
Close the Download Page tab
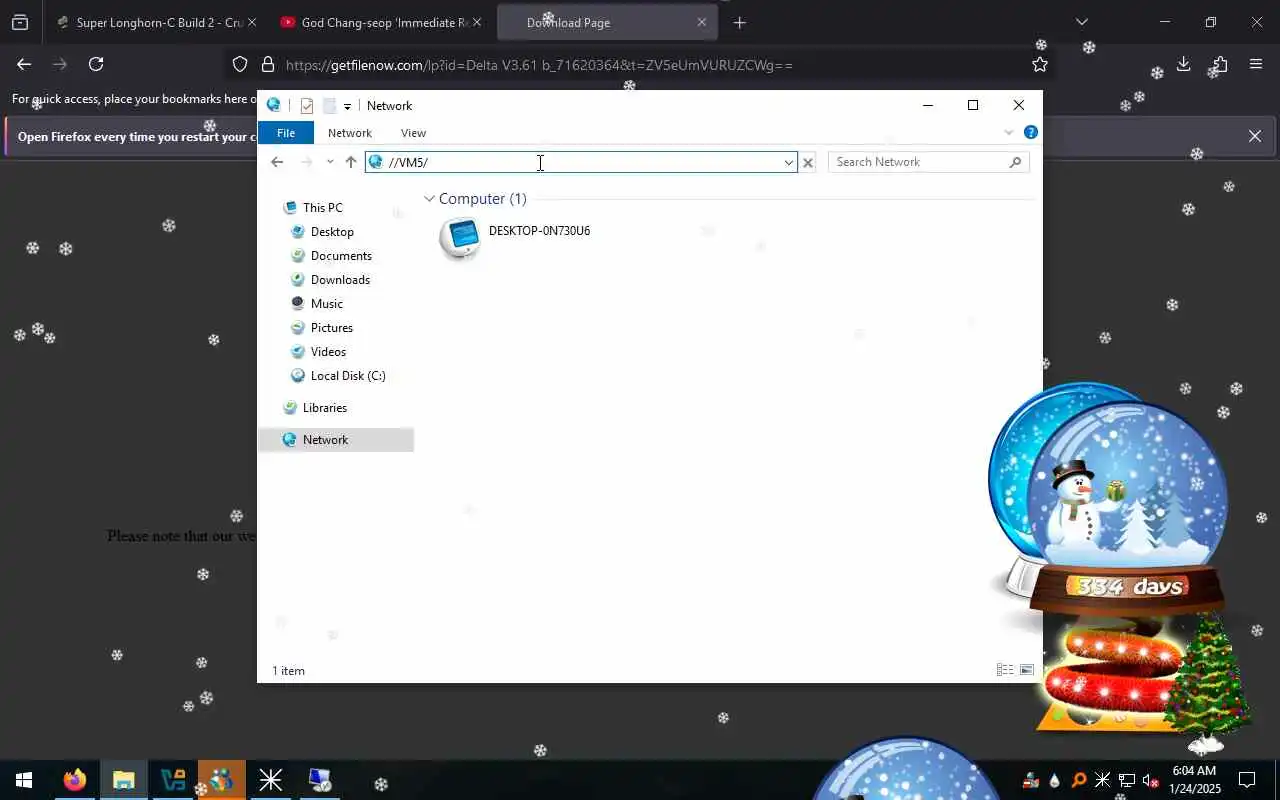701,22
